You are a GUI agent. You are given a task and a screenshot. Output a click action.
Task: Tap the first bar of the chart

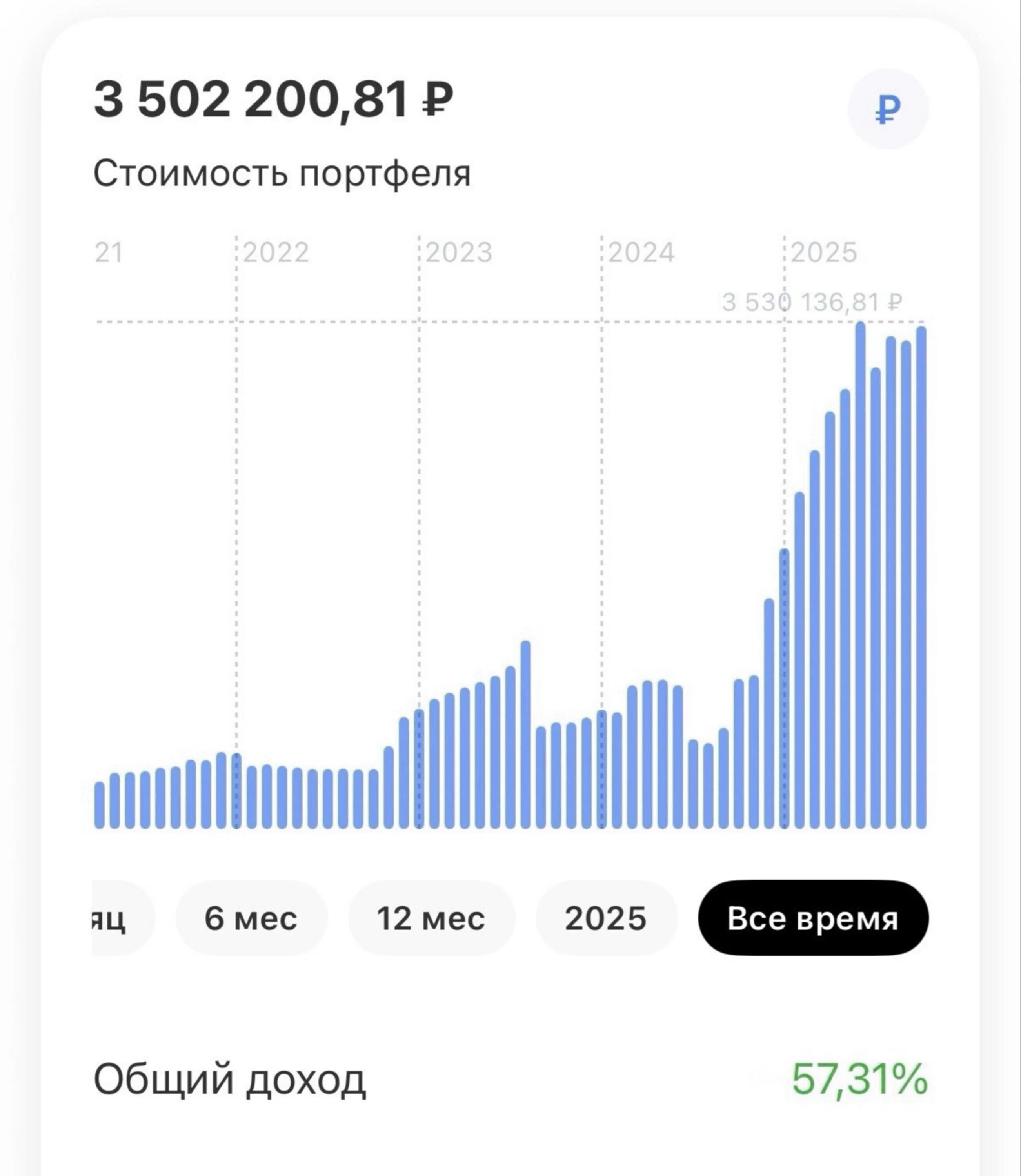[x=99, y=805]
